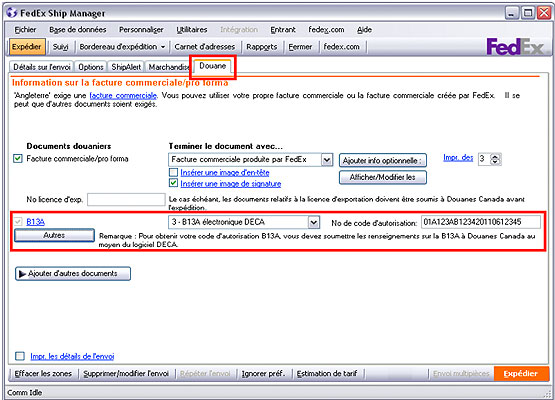Uncheck Insérer une image de signature checkbox
The width and height of the screenshot is (555, 400).
point(173,183)
